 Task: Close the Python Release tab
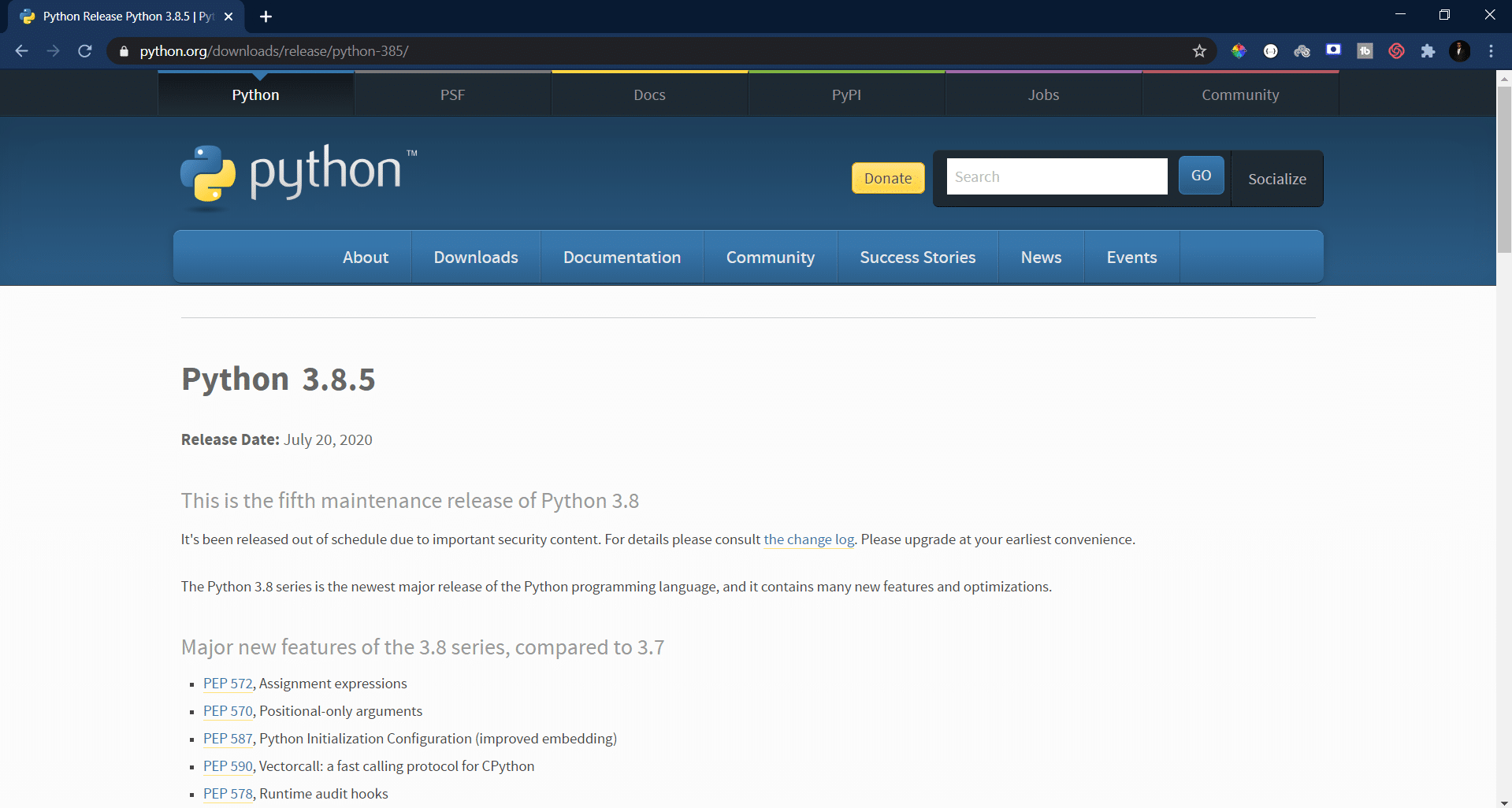[x=228, y=17]
